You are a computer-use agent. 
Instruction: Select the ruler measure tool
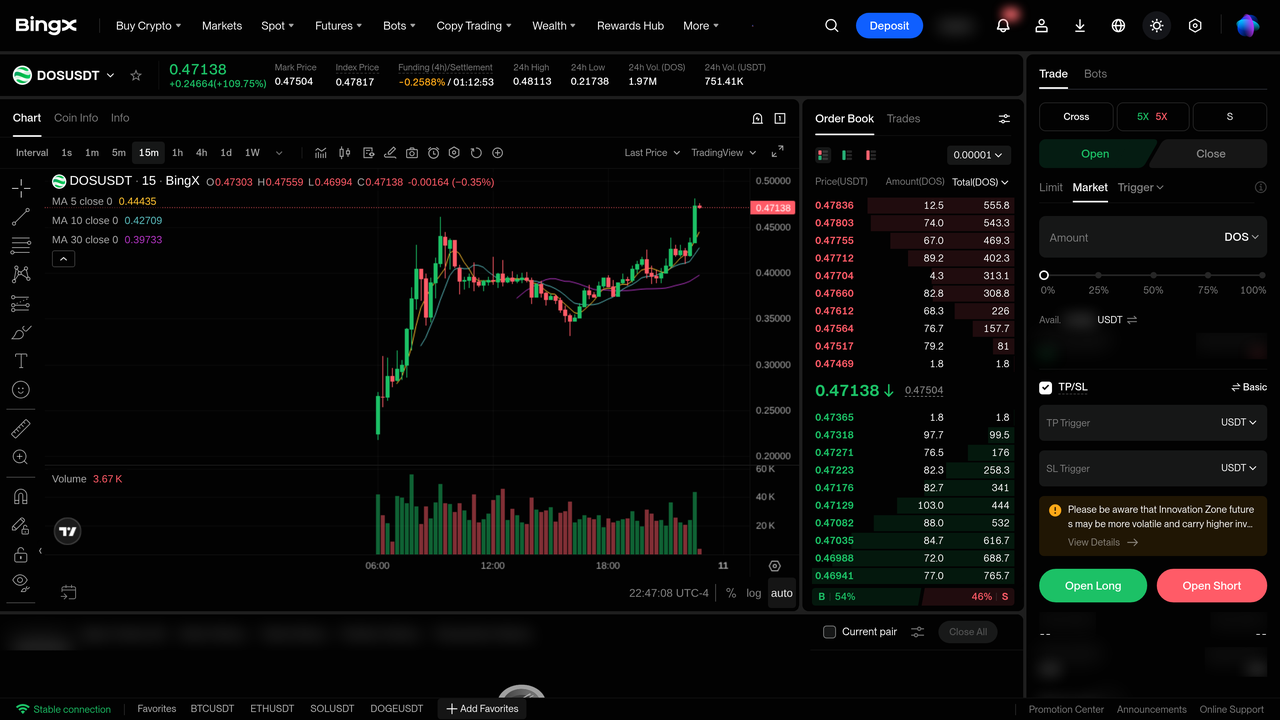(20, 429)
